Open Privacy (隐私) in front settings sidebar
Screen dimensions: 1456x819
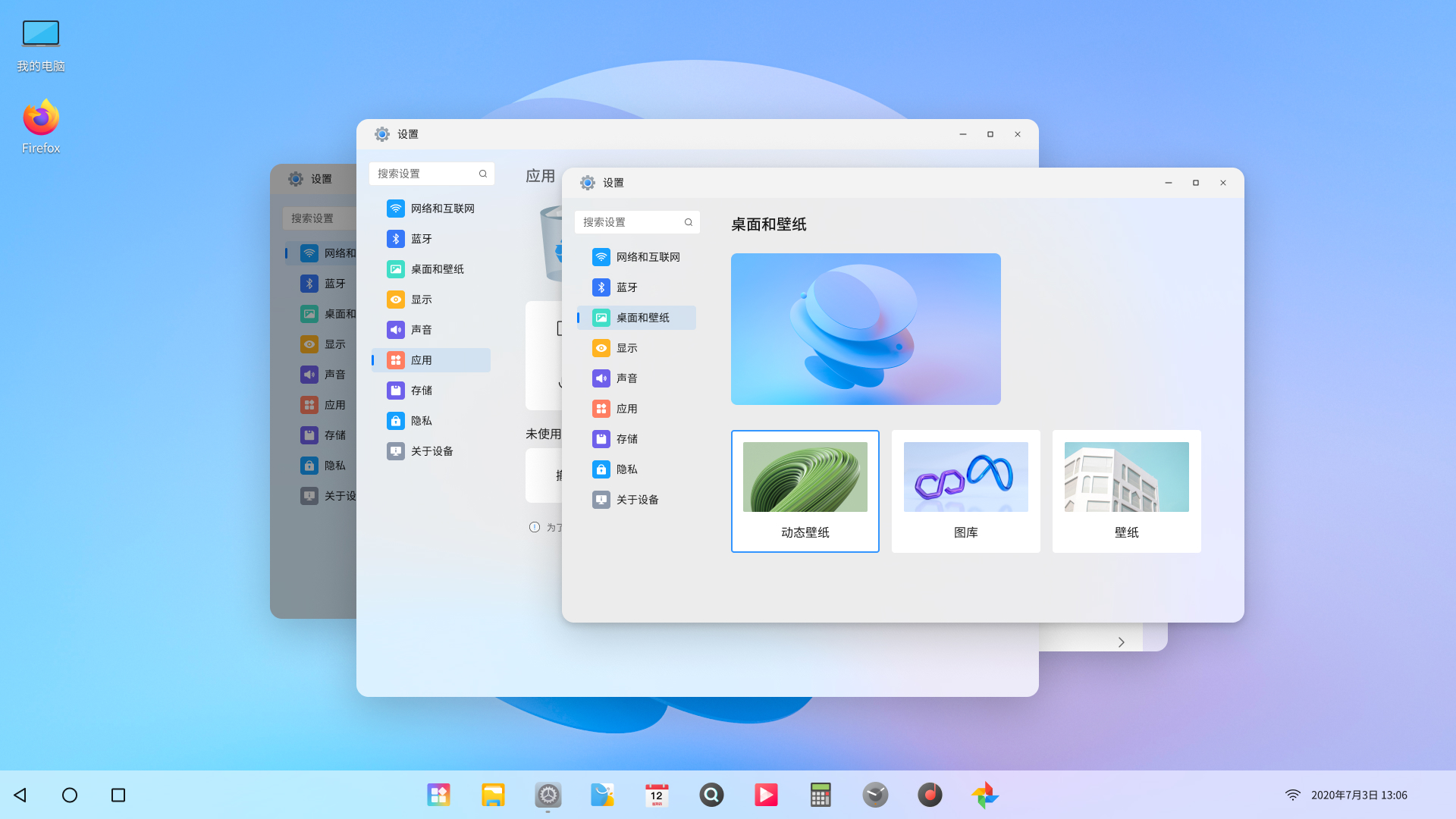tap(626, 469)
